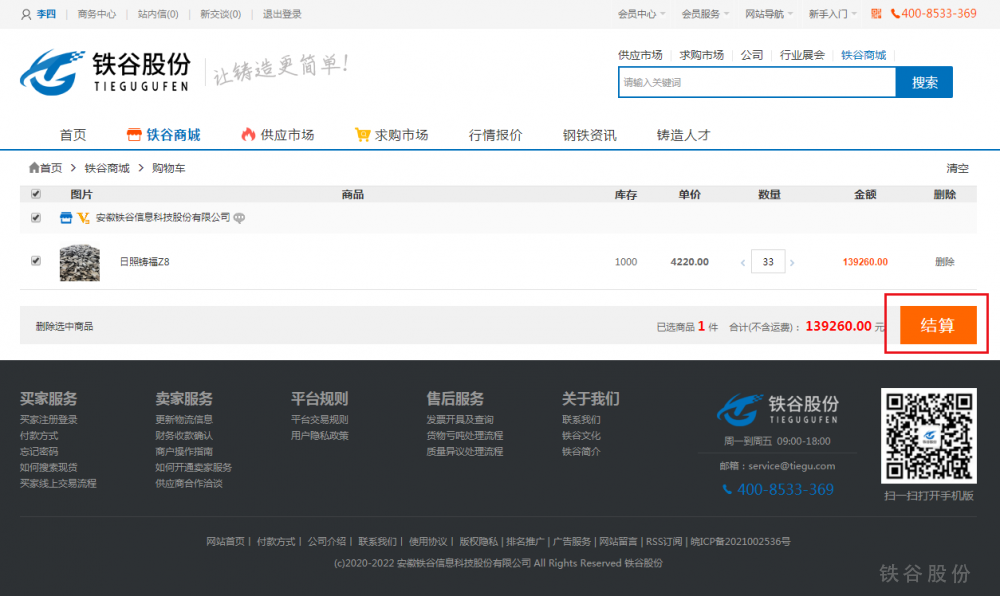Click the home icon in breadcrumb
The height and width of the screenshot is (596, 1000).
click(x=34, y=168)
